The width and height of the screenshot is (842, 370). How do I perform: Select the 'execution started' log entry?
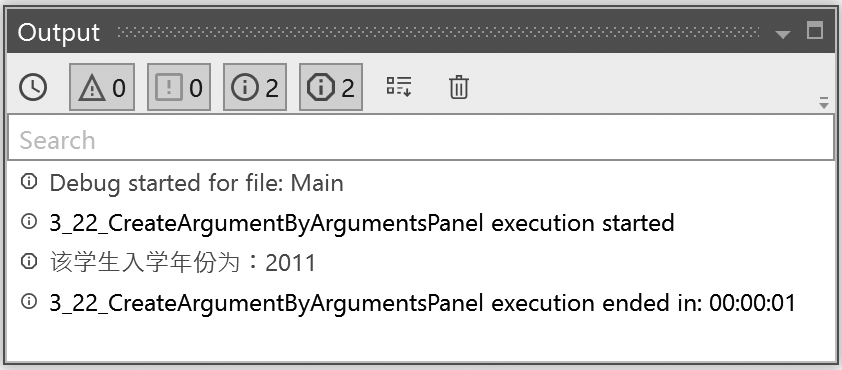[421, 222]
